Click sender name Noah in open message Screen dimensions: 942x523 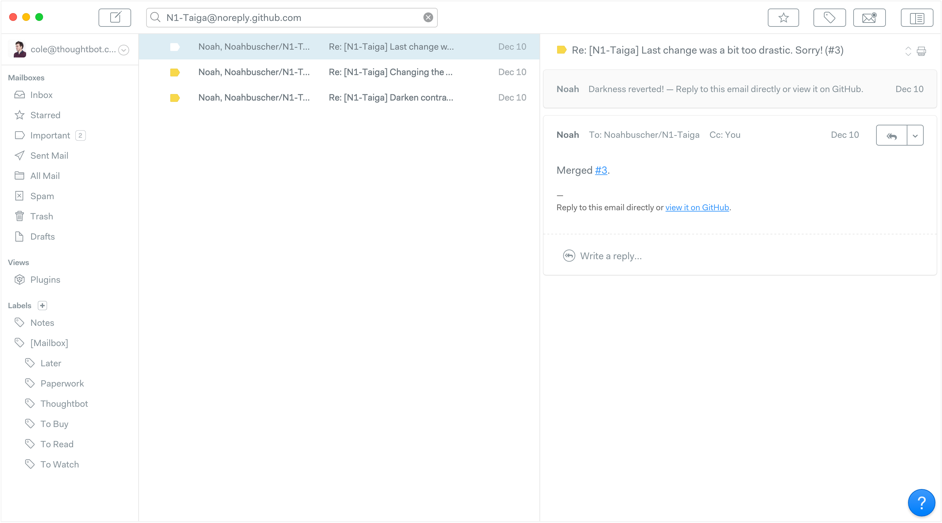coord(568,135)
